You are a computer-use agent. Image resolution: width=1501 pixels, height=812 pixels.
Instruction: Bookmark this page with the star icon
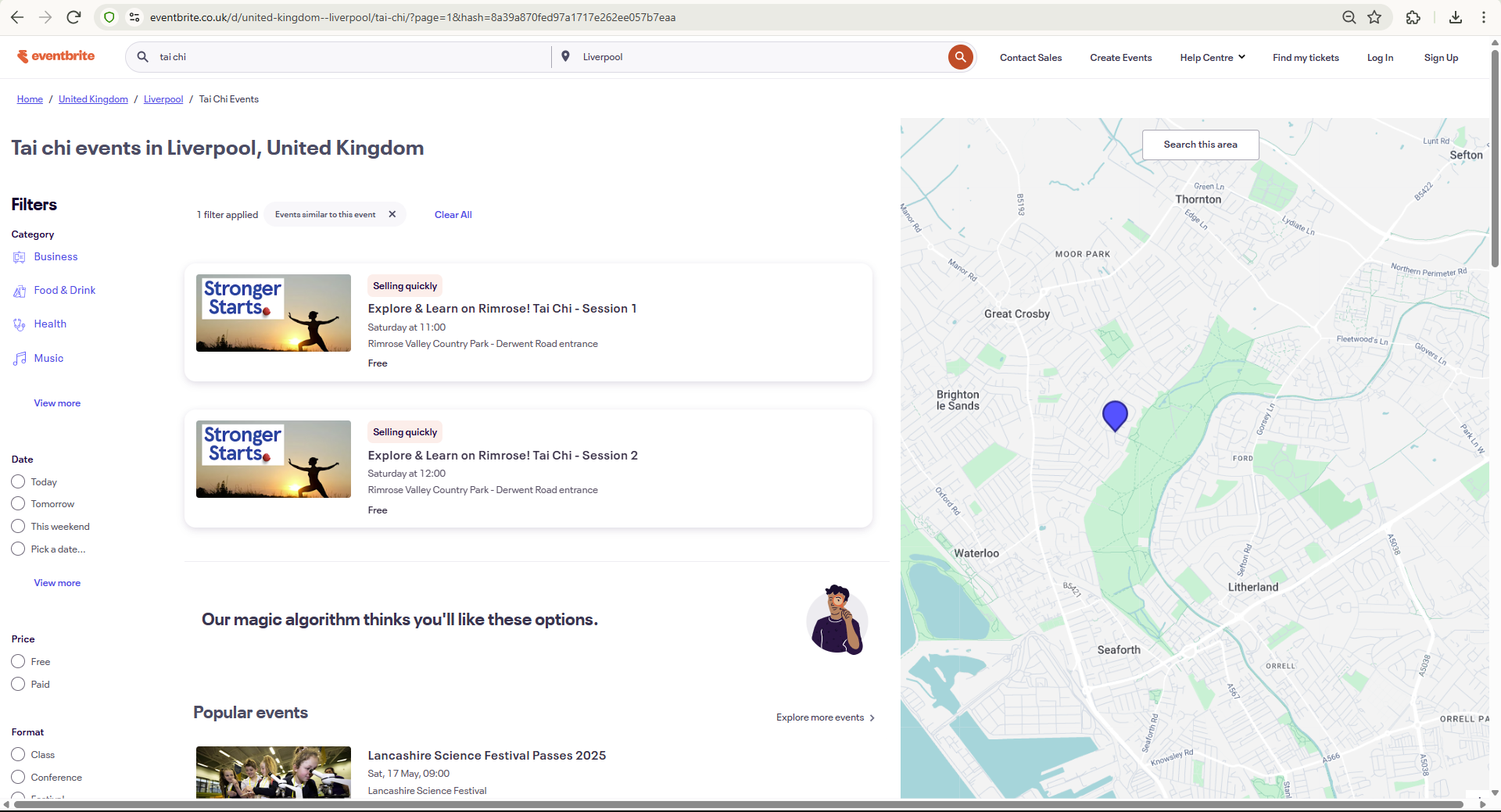(1374, 17)
